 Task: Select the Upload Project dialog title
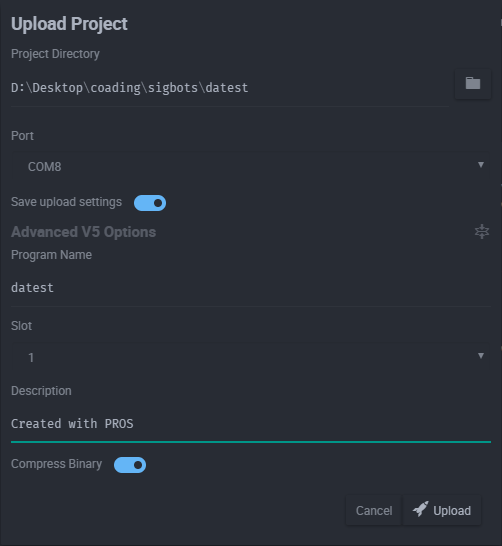(69, 24)
